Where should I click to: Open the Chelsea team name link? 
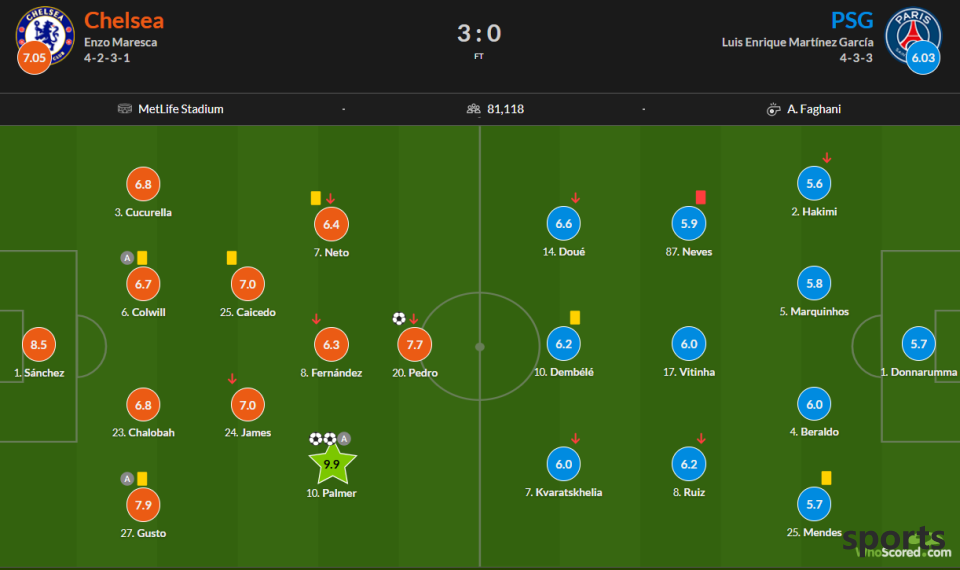coord(124,20)
